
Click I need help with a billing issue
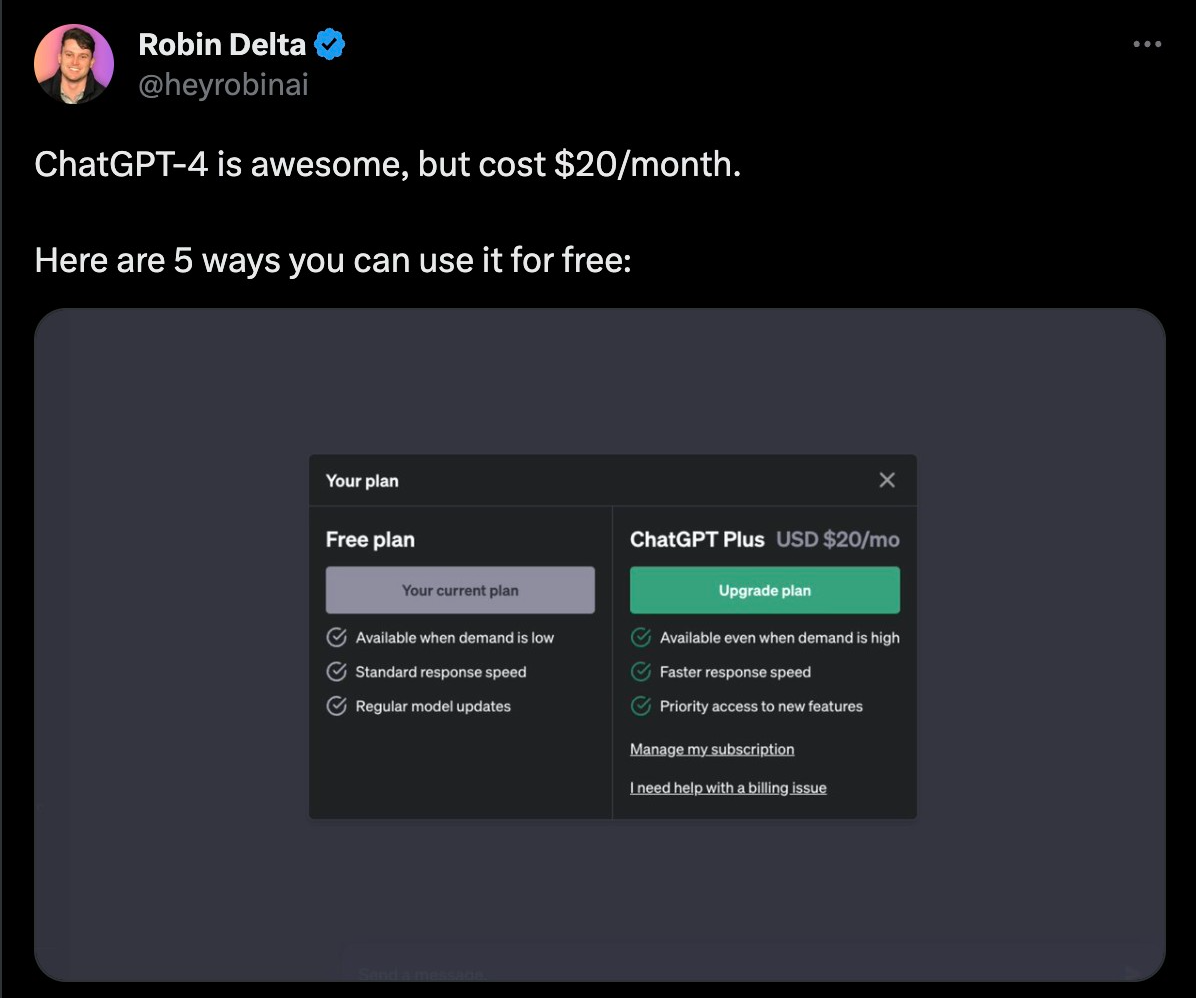pos(728,788)
